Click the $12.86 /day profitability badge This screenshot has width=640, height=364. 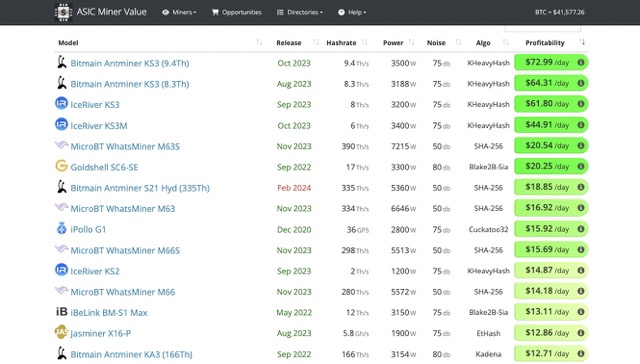point(551,333)
